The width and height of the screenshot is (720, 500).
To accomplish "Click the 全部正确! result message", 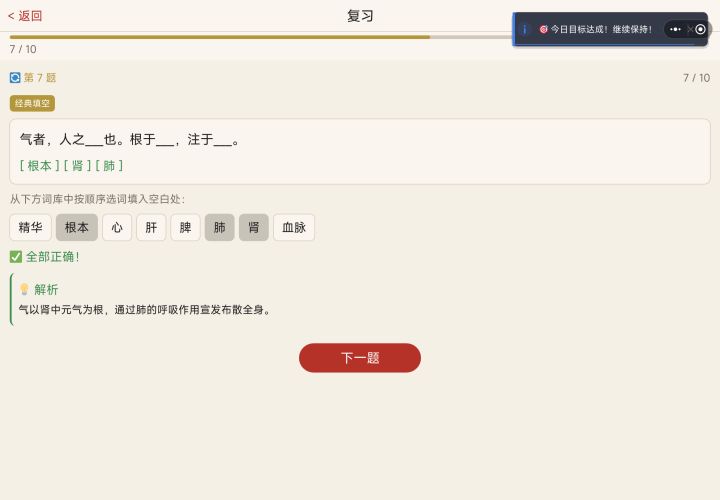I will (x=52, y=257).
